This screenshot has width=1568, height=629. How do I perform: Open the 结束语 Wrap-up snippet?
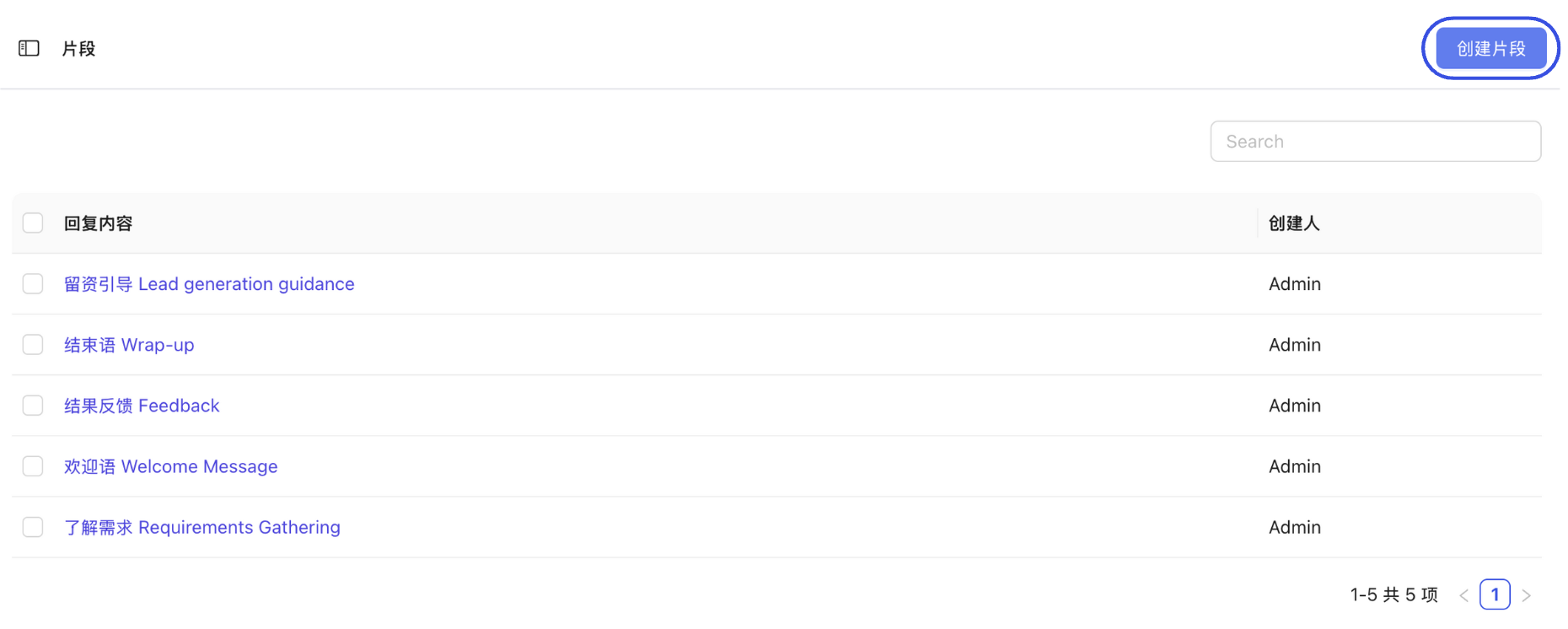tap(129, 345)
